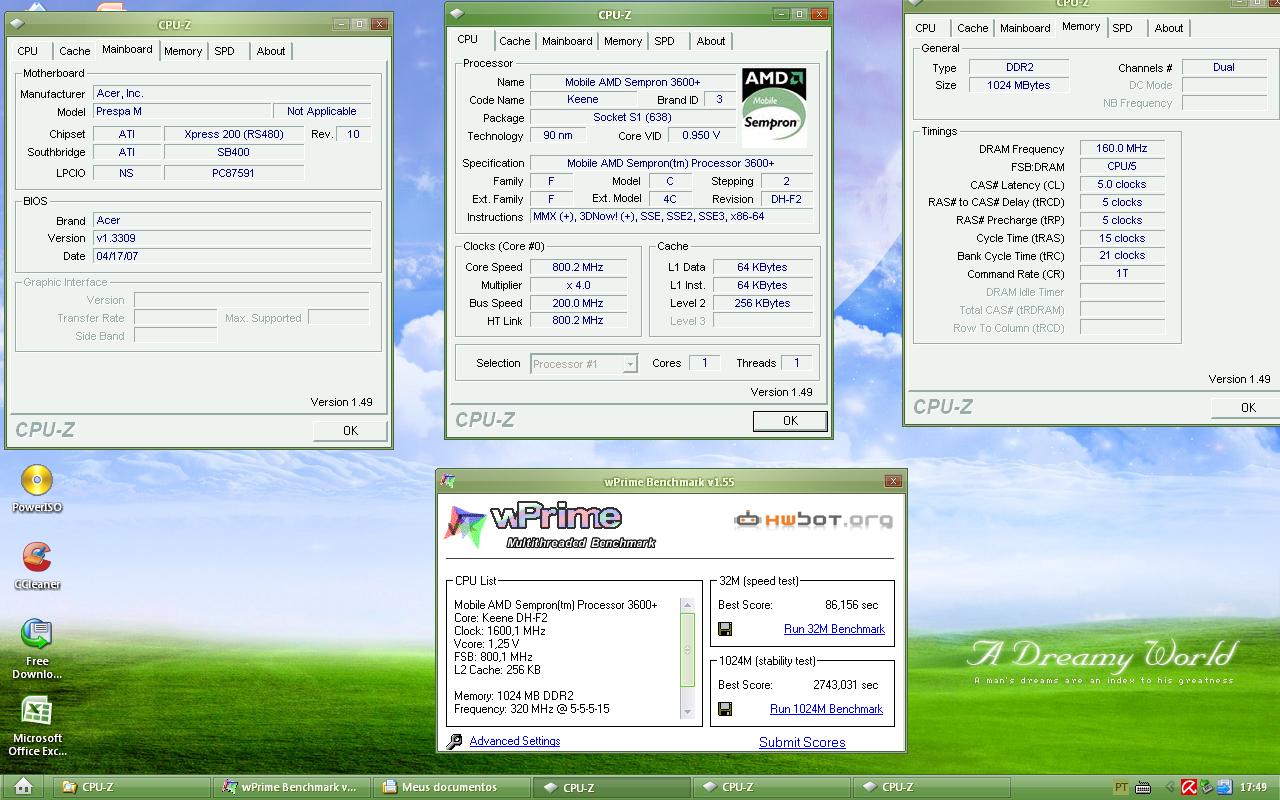Switch to the CPU-Z folder taskbar button
The width and height of the screenshot is (1280, 800).
[132, 787]
